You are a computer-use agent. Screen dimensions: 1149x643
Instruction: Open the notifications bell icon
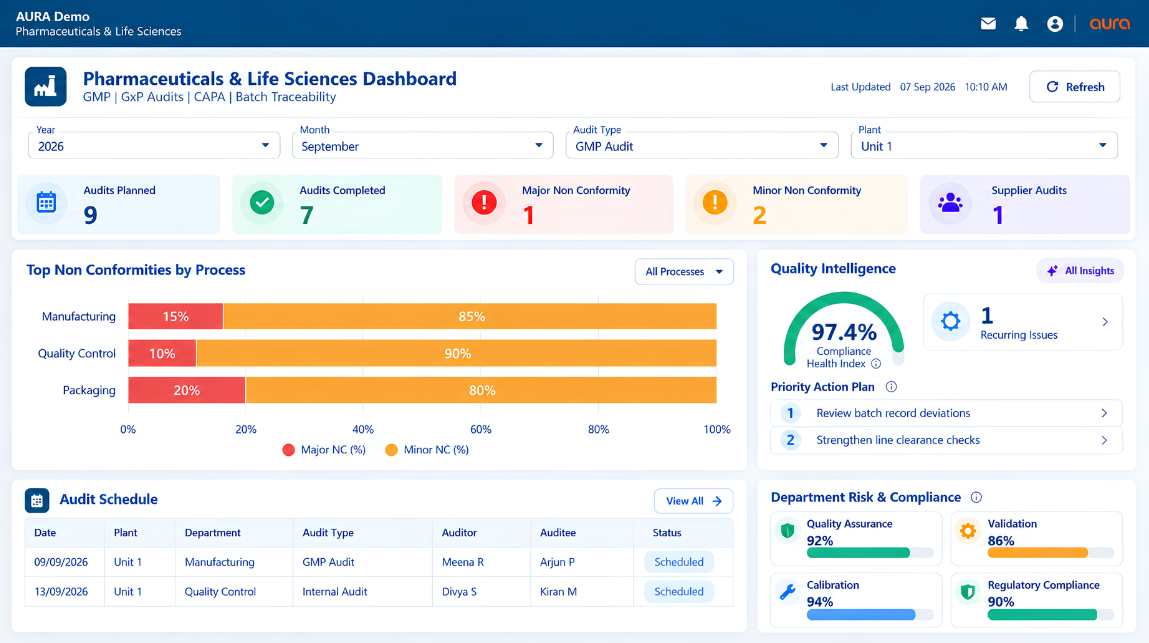pyautogui.click(x=1021, y=23)
